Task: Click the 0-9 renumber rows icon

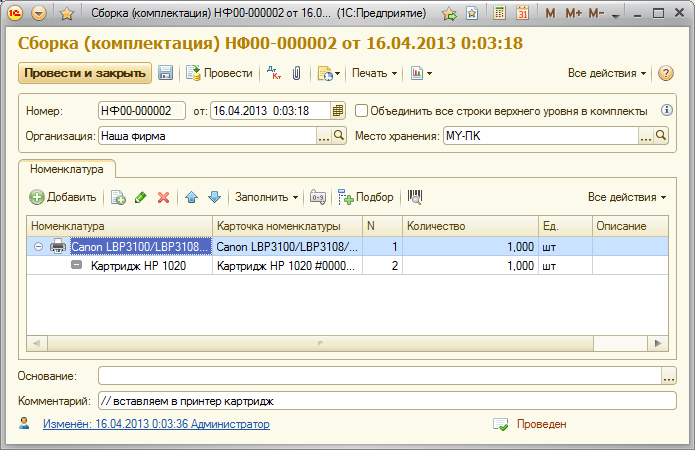Action: coord(318,197)
